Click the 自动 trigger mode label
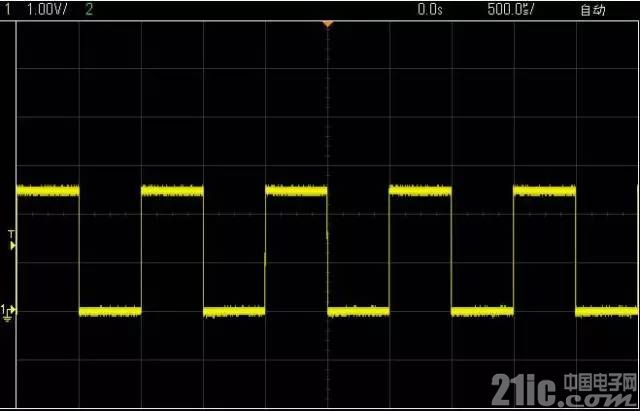The image size is (640, 411). 593,10
